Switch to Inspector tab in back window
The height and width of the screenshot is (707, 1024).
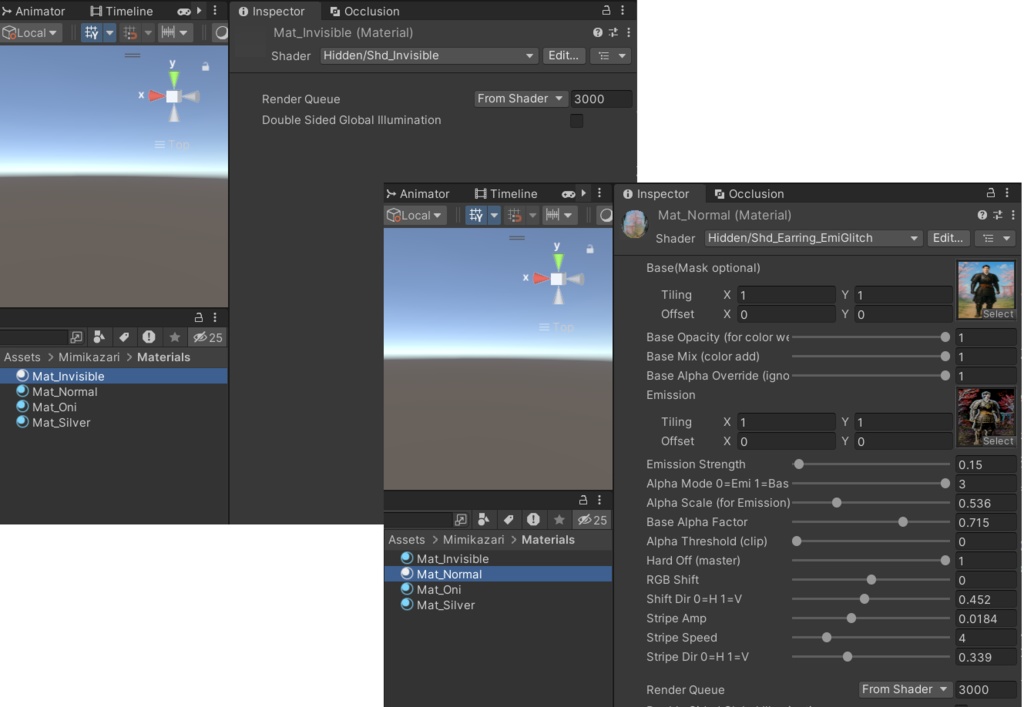pyautogui.click(x=272, y=11)
